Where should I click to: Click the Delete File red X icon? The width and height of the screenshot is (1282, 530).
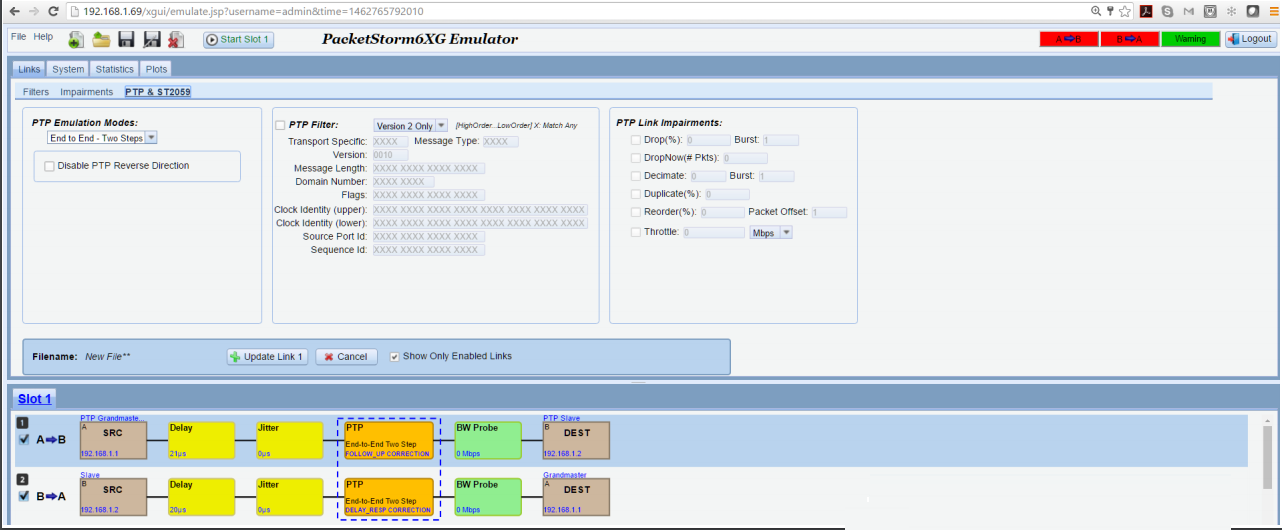point(176,40)
